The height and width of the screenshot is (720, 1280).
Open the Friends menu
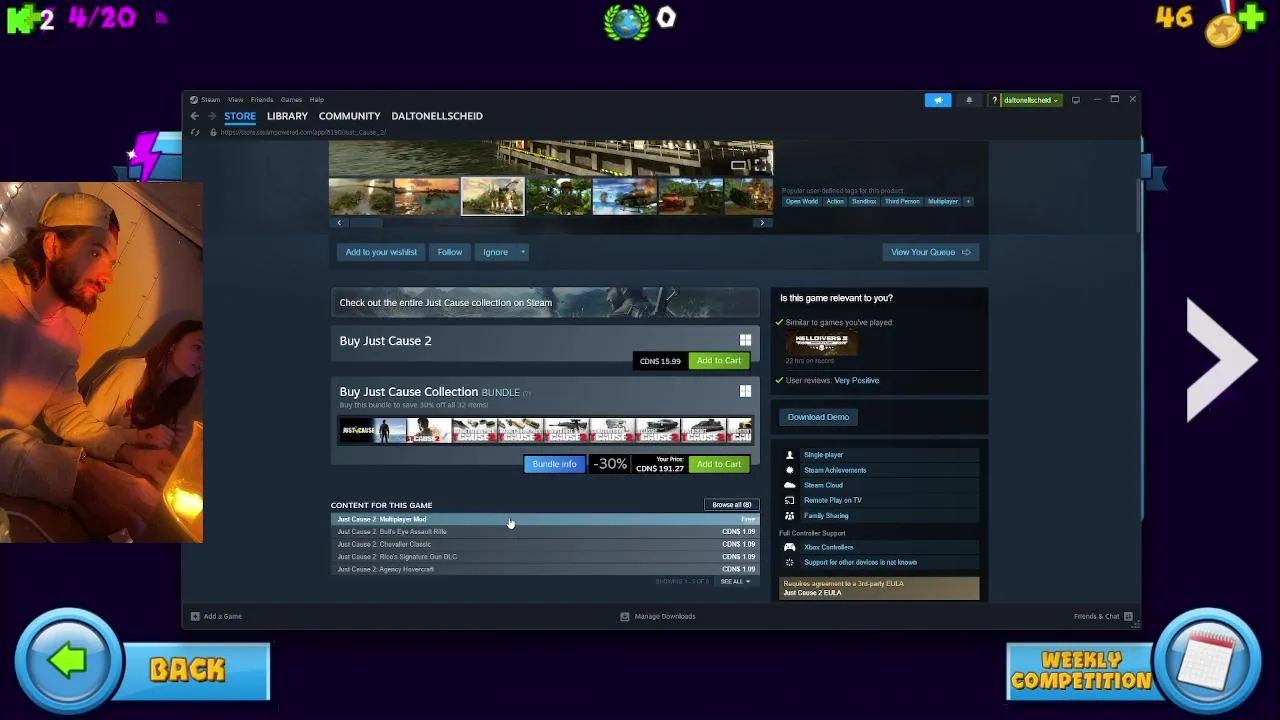click(x=262, y=100)
